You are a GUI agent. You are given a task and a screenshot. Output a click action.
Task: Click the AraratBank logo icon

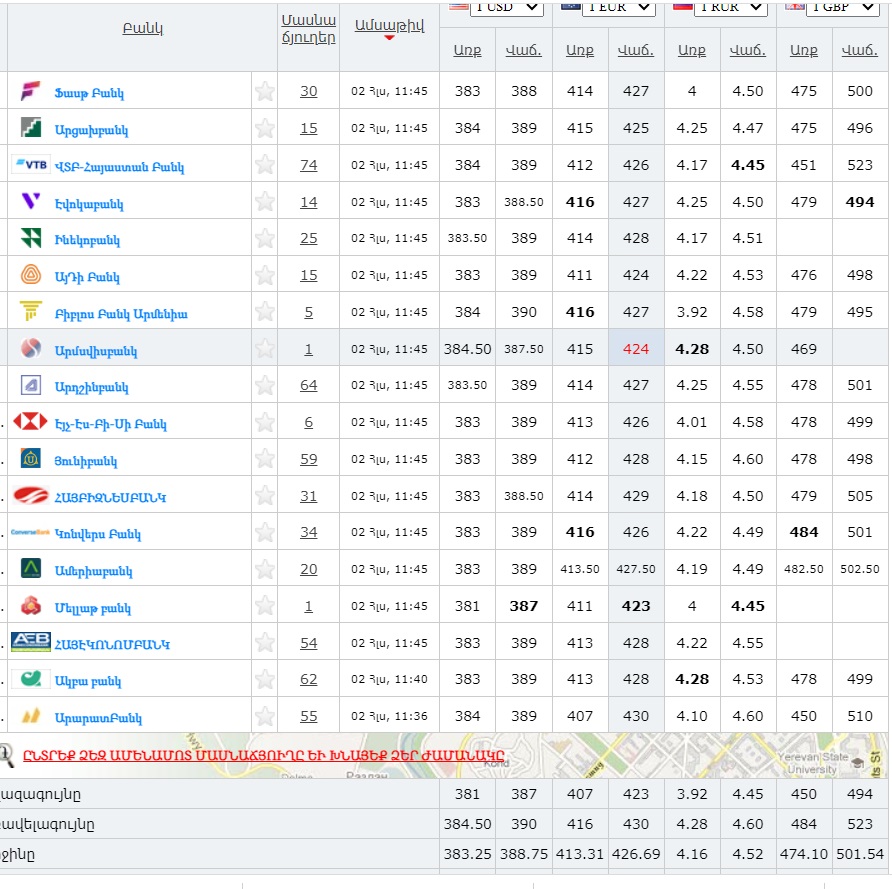point(31,716)
